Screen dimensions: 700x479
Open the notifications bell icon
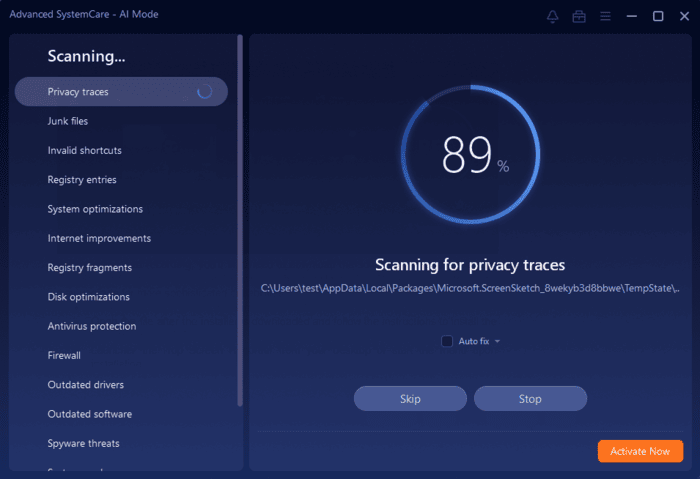pyautogui.click(x=553, y=16)
